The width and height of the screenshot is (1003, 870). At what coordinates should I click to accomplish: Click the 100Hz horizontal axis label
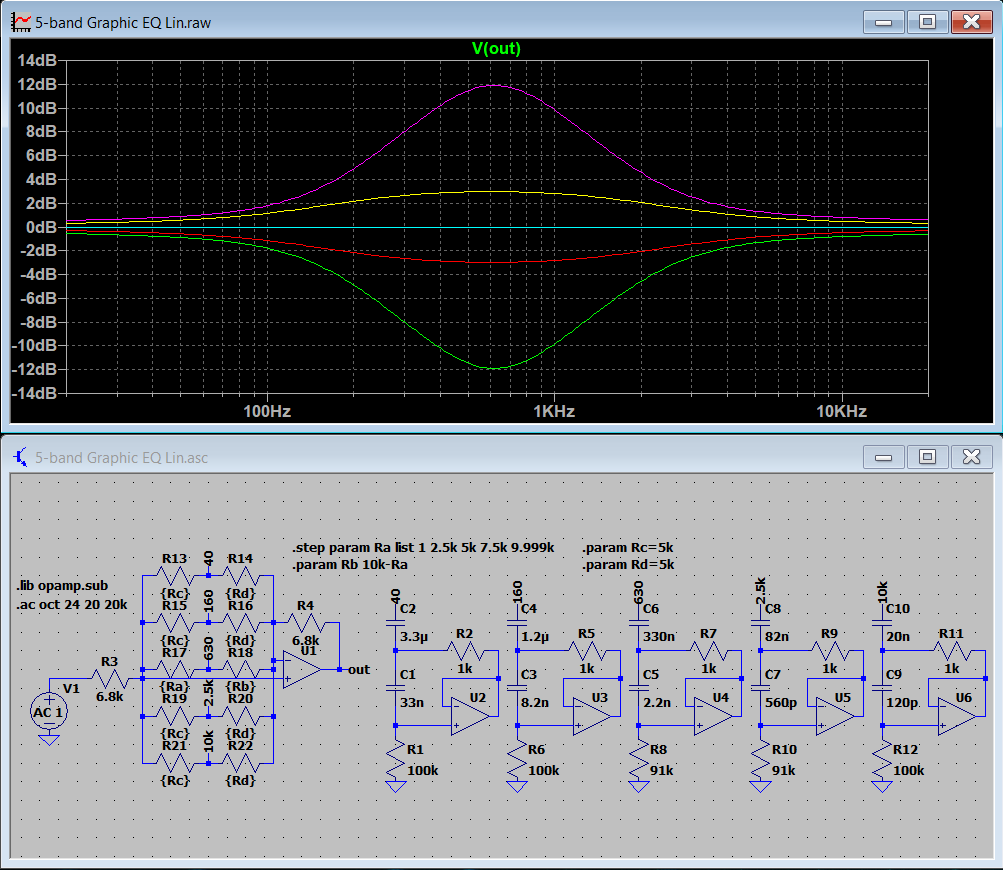point(267,411)
